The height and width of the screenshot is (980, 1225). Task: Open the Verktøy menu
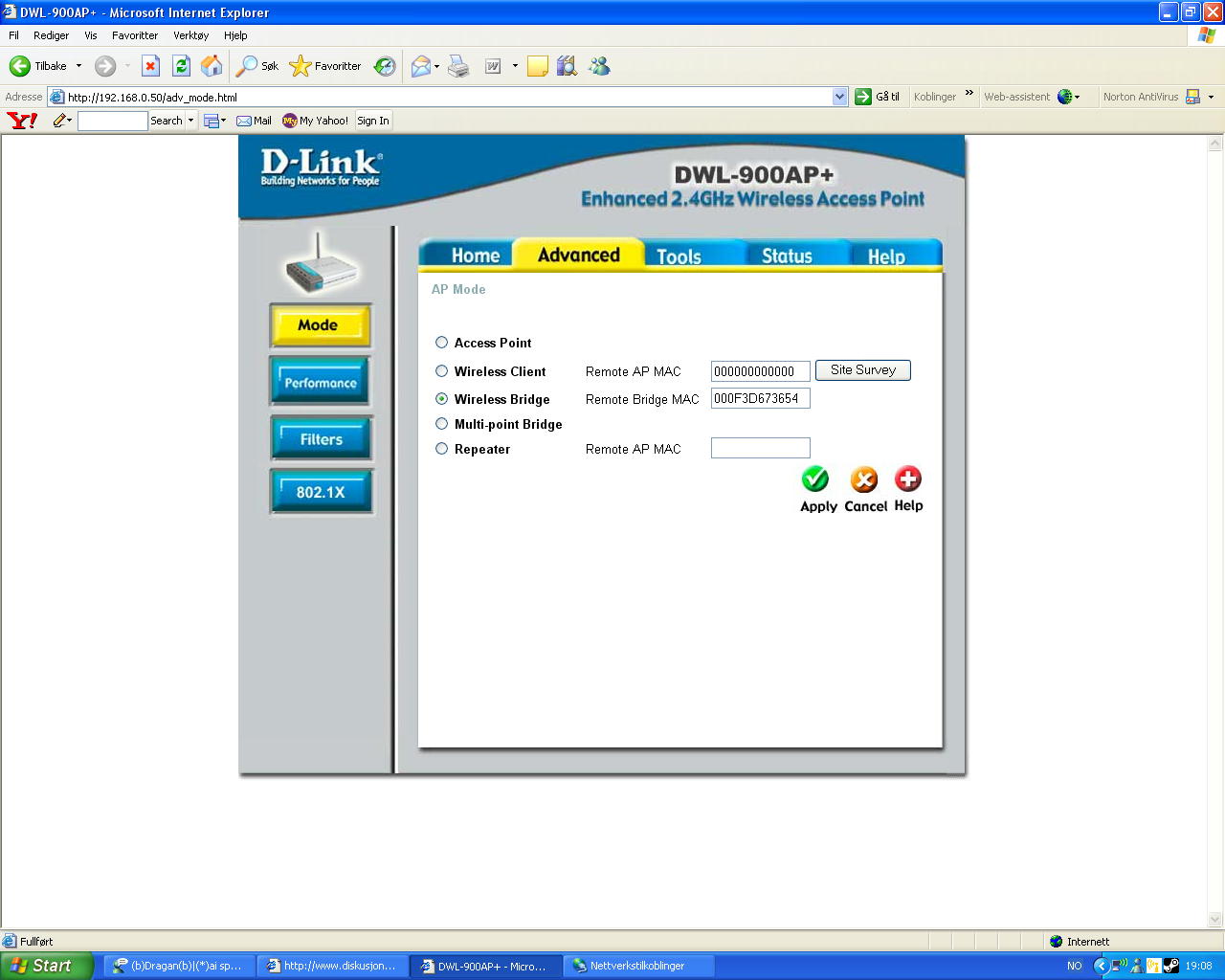(190, 35)
